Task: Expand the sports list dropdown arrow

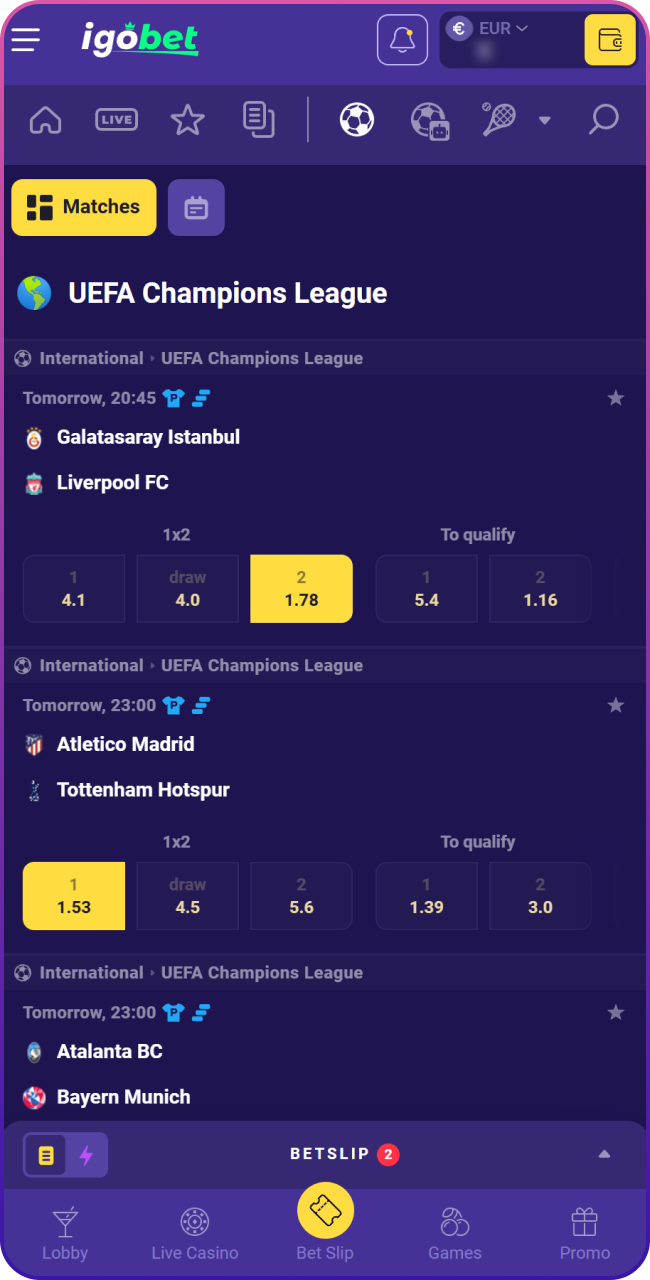Action: coord(544,121)
